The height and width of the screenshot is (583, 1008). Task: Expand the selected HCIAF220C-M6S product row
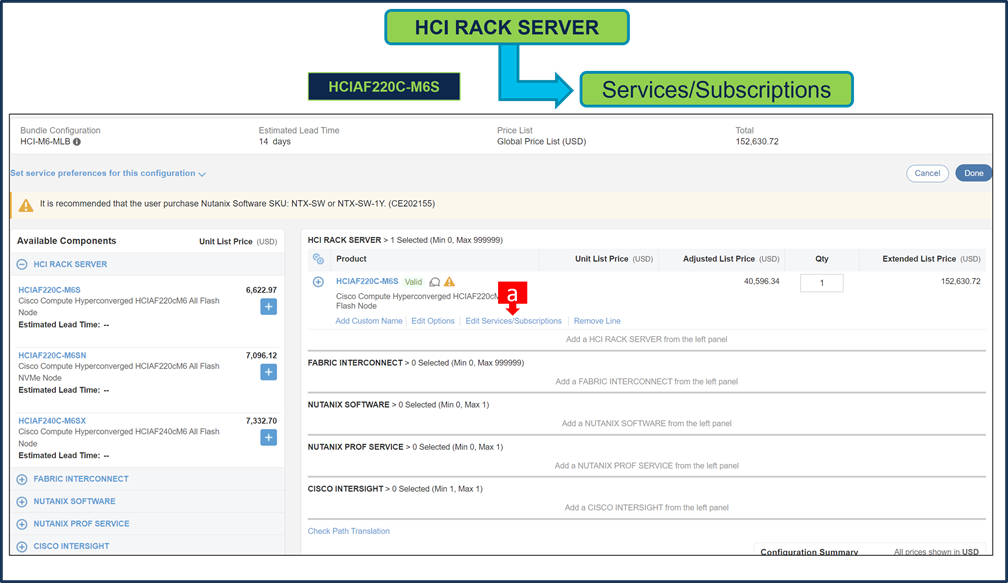[x=318, y=282]
